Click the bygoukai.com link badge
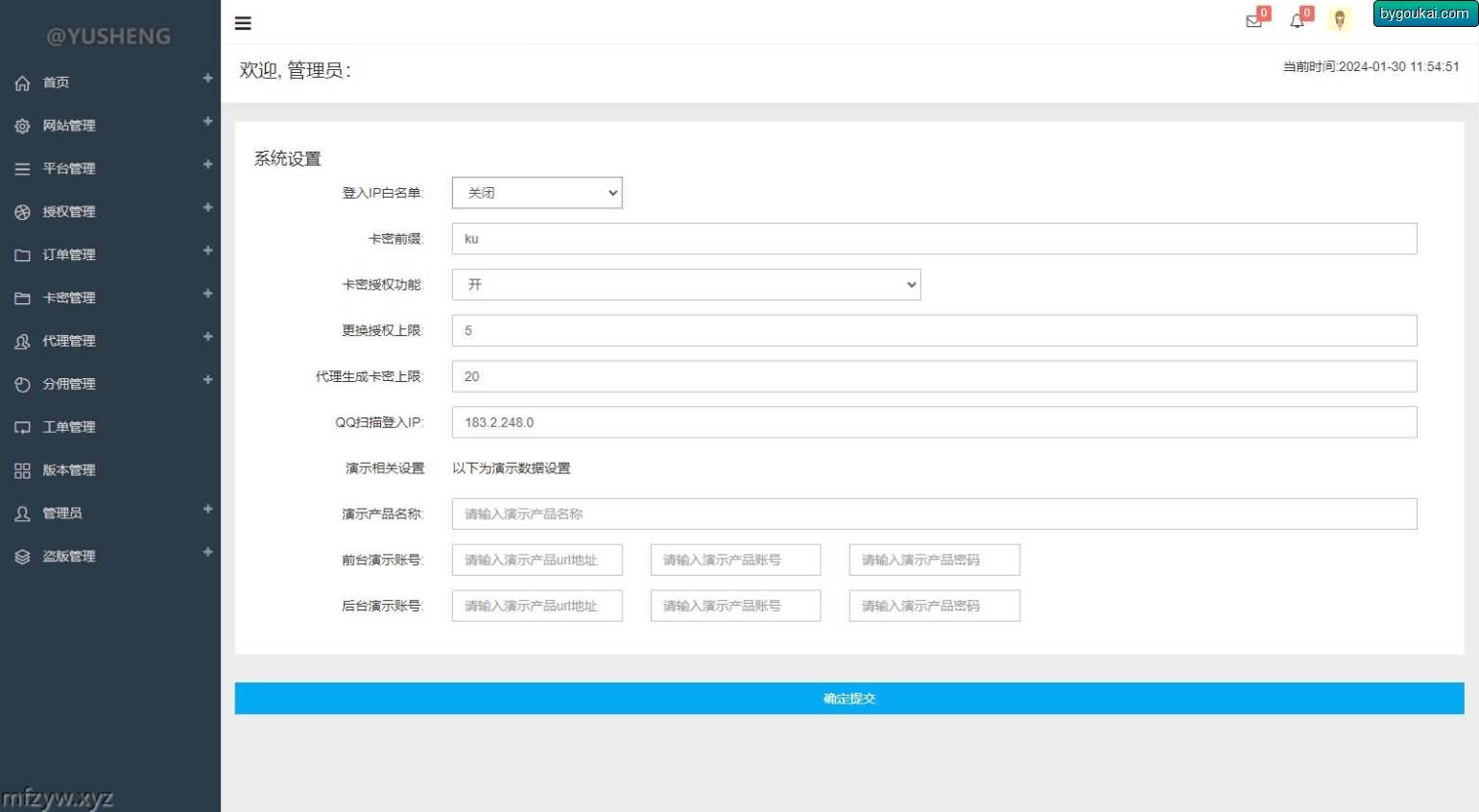Image resolution: width=1479 pixels, height=812 pixels. click(1424, 13)
